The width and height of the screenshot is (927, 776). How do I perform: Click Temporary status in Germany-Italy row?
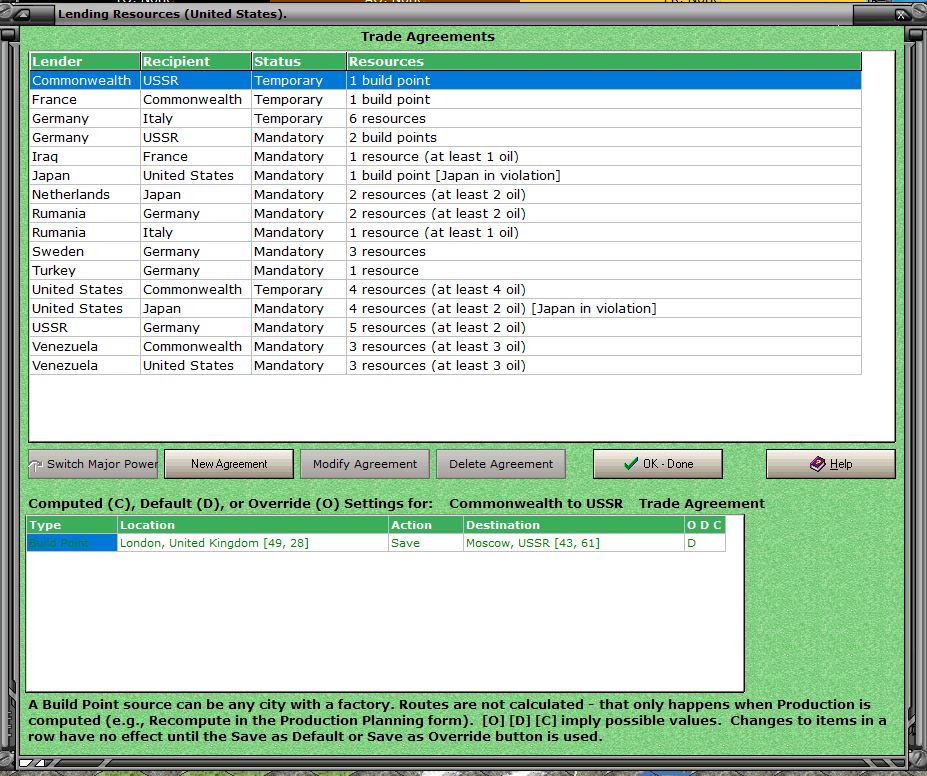(299, 118)
